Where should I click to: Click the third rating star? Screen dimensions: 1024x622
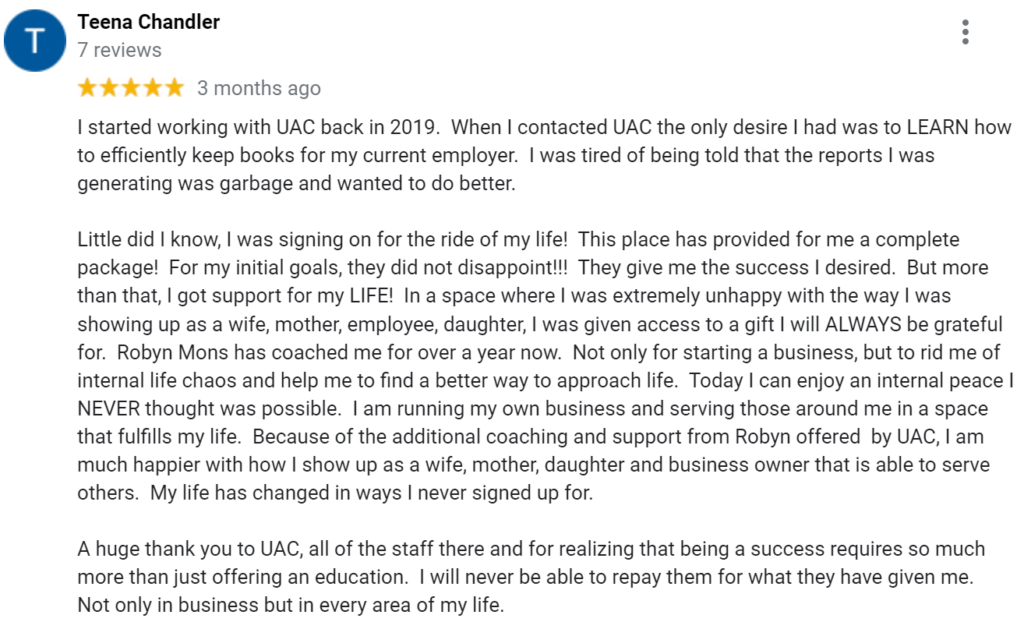131,88
